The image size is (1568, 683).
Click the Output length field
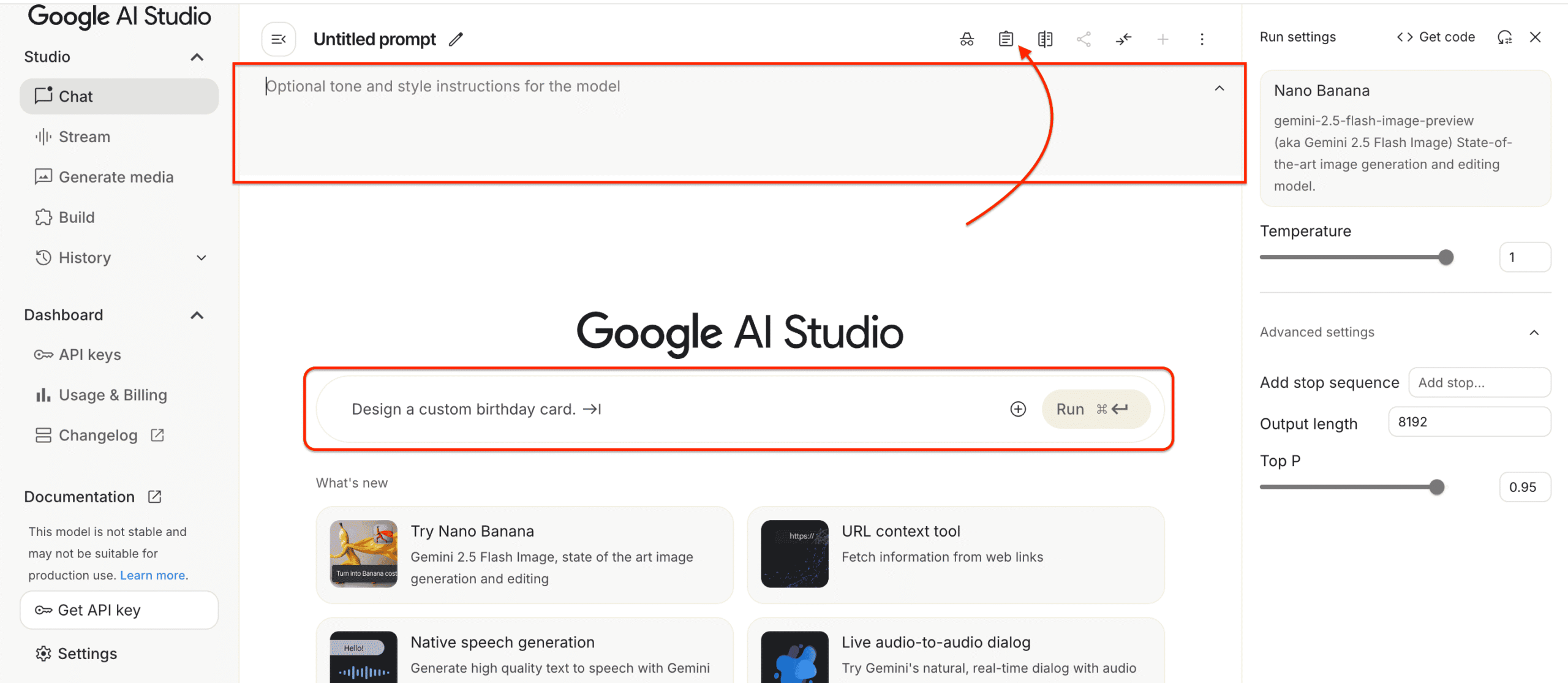tap(1469, 422)
